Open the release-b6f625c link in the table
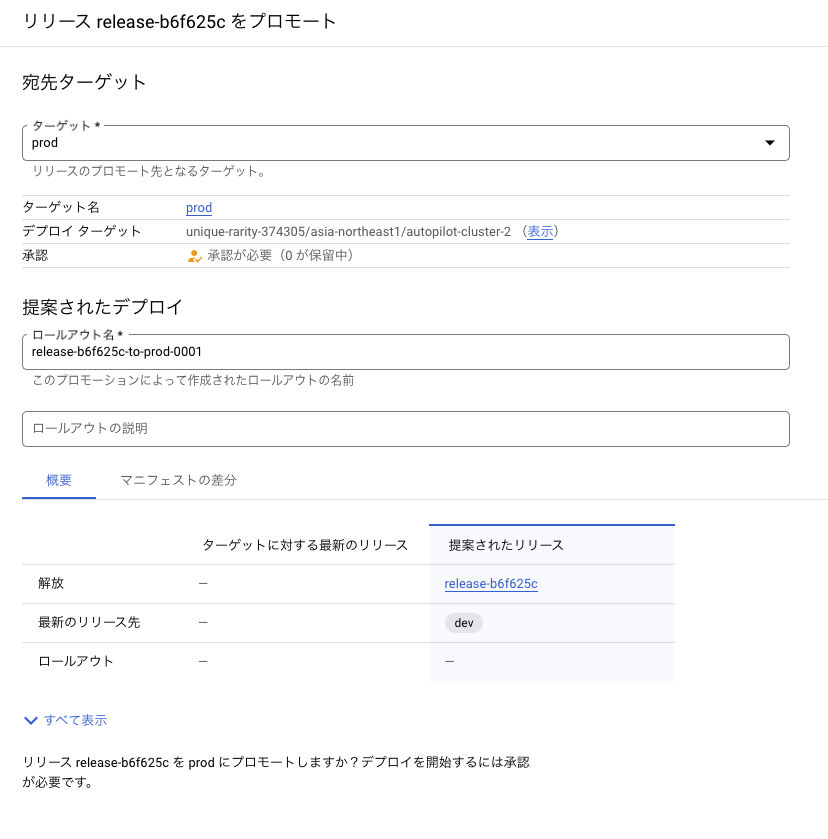The image size is (828, 839). [491, 584]
